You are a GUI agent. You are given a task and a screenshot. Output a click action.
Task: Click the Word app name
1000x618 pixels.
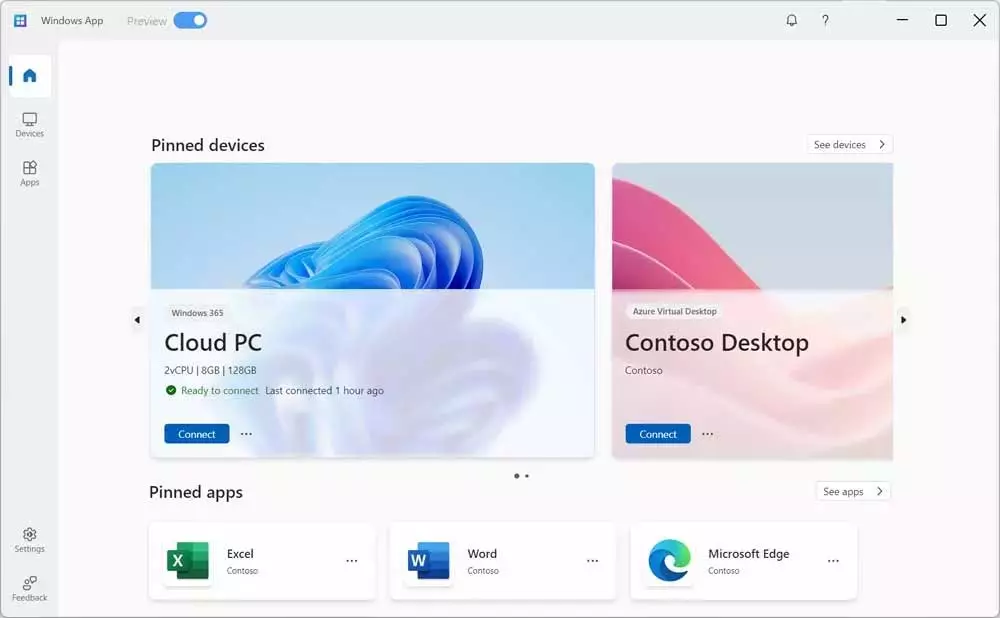click(x=482, y=554)
